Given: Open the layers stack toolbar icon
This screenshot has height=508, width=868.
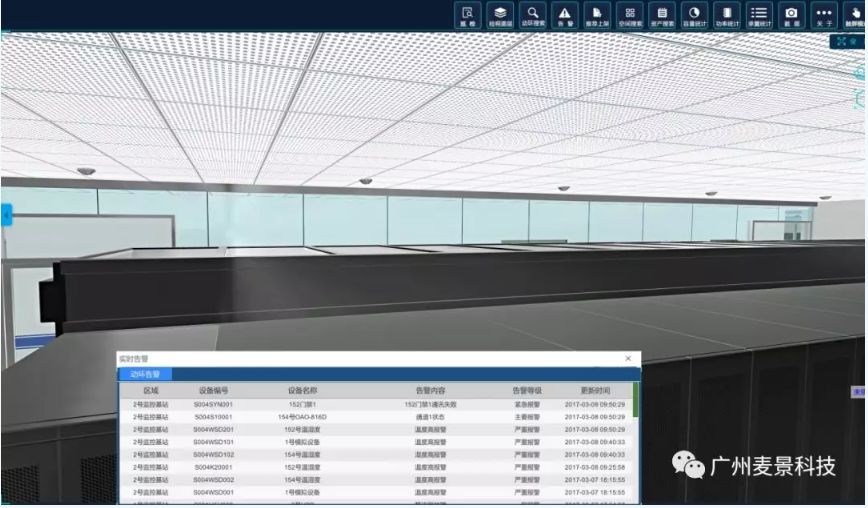Looking at the screenshot, I should 501,15.
